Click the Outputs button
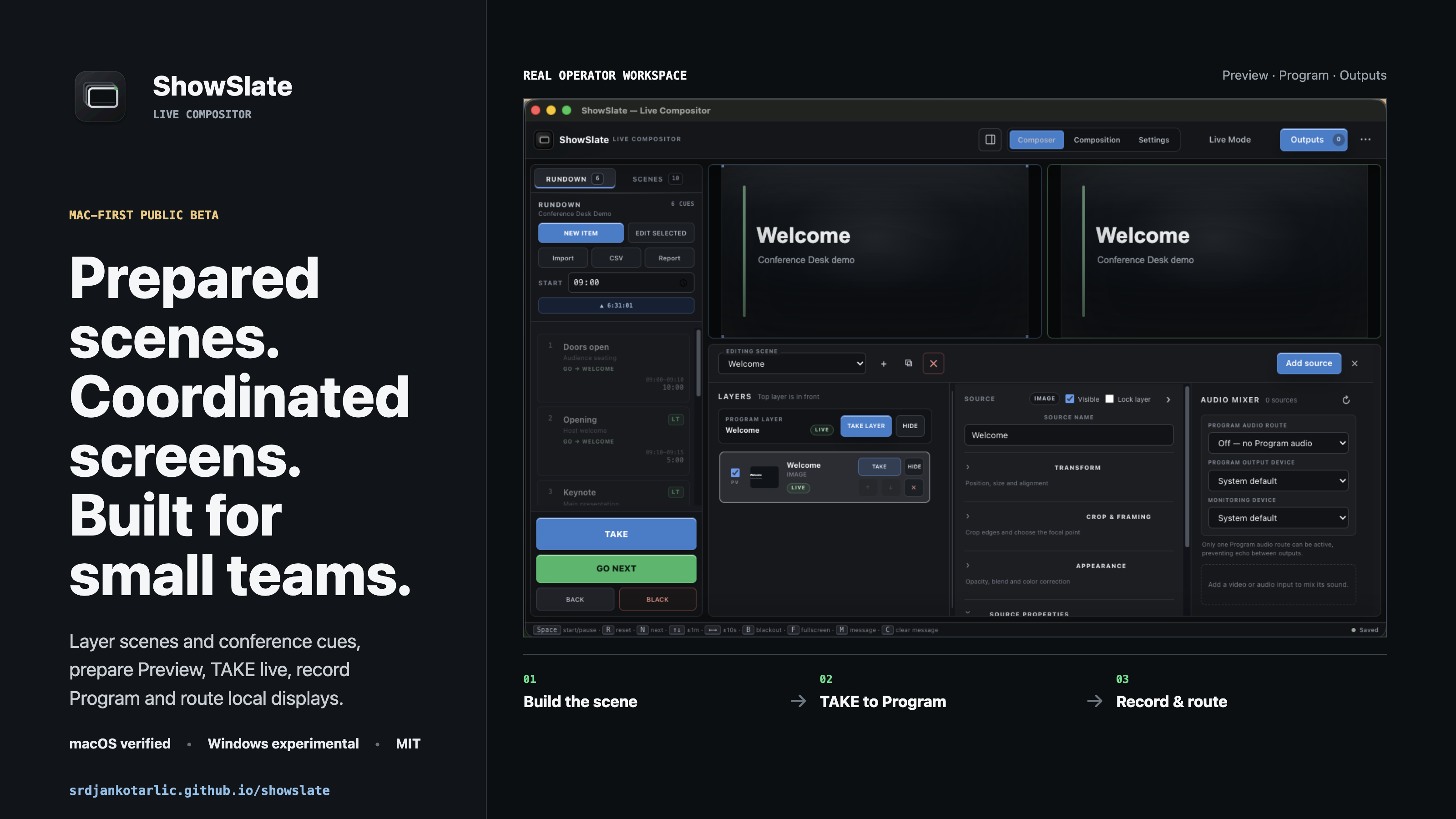The image size is (1456, 819). [x=1313, y=140]
